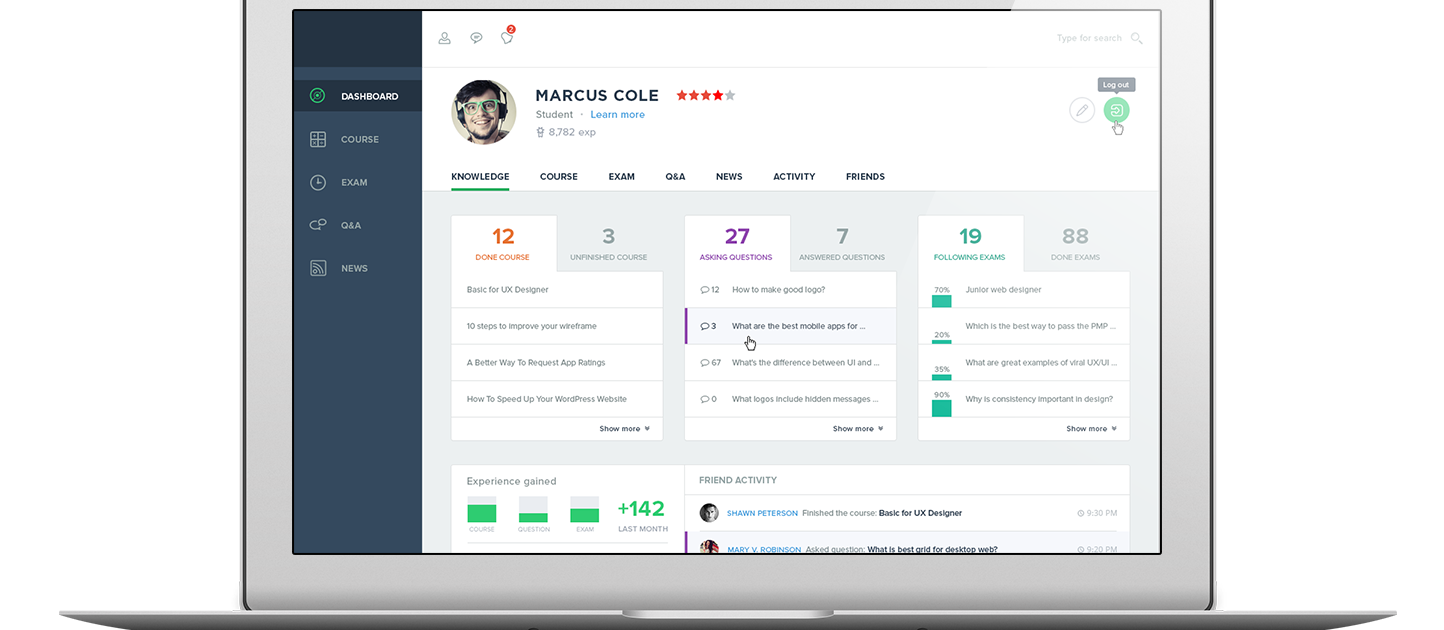
Task: Click the 90% progress bar exam item
Action: coord(1038,399)
